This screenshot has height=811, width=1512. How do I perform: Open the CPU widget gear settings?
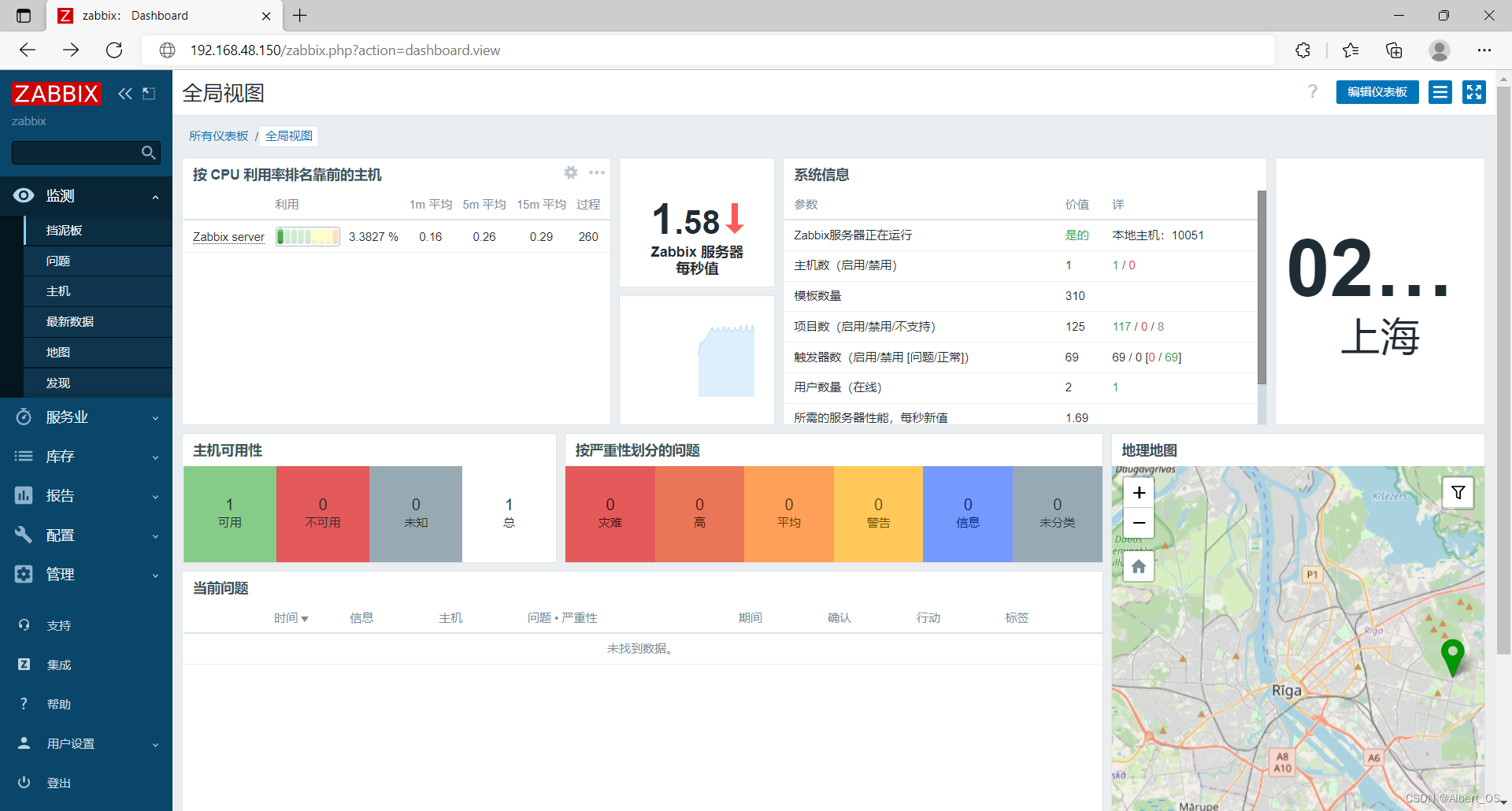tap(571, 172)
